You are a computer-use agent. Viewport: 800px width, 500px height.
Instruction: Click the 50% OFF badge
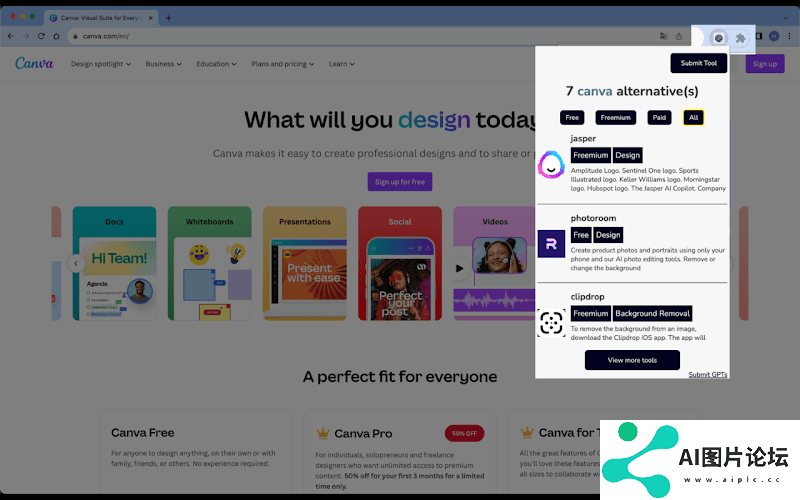pos(464,433)
